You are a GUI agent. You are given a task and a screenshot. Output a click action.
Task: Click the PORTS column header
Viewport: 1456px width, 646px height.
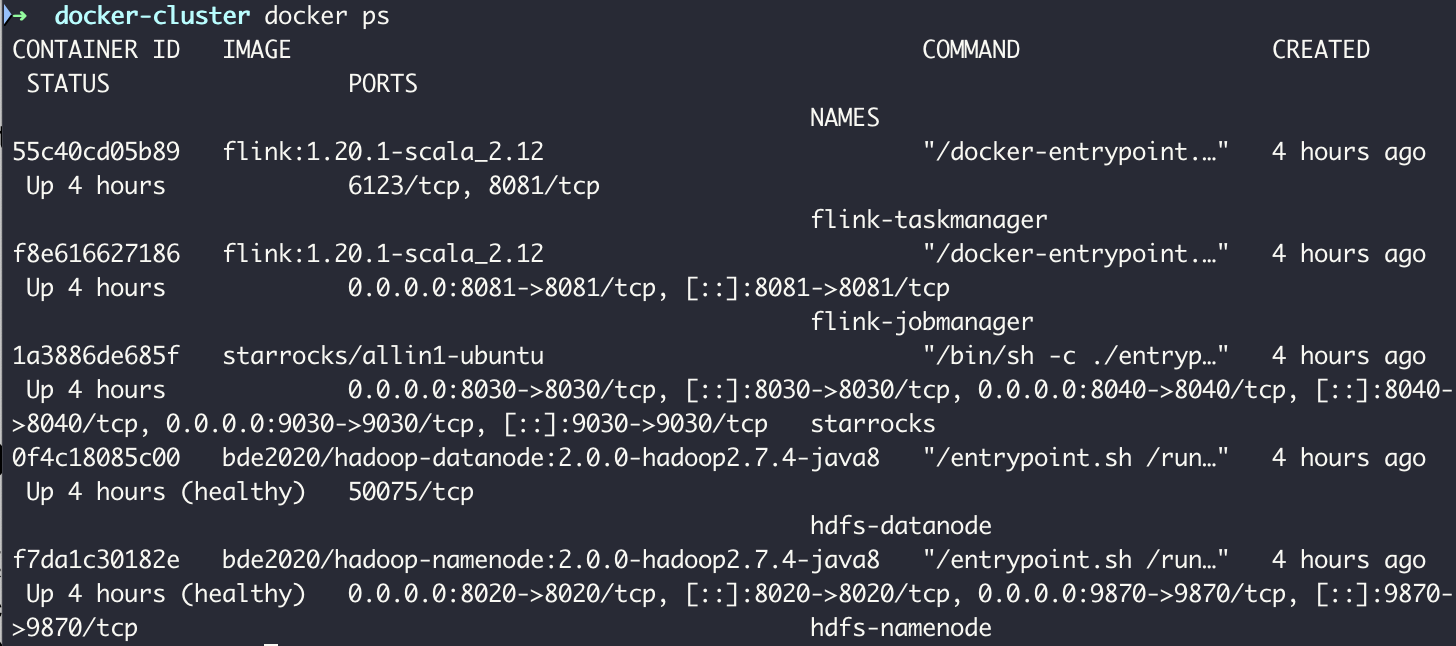coord(383,84)
